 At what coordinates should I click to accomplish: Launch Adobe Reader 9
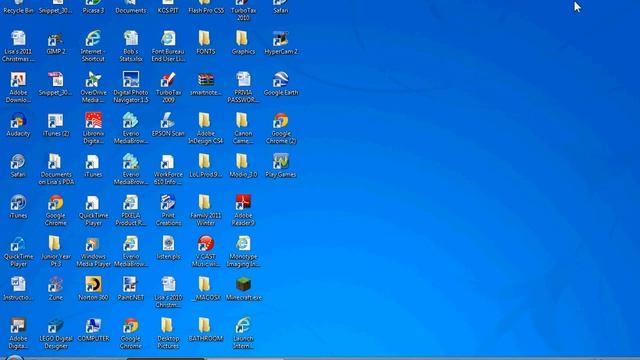pos(243,210)
